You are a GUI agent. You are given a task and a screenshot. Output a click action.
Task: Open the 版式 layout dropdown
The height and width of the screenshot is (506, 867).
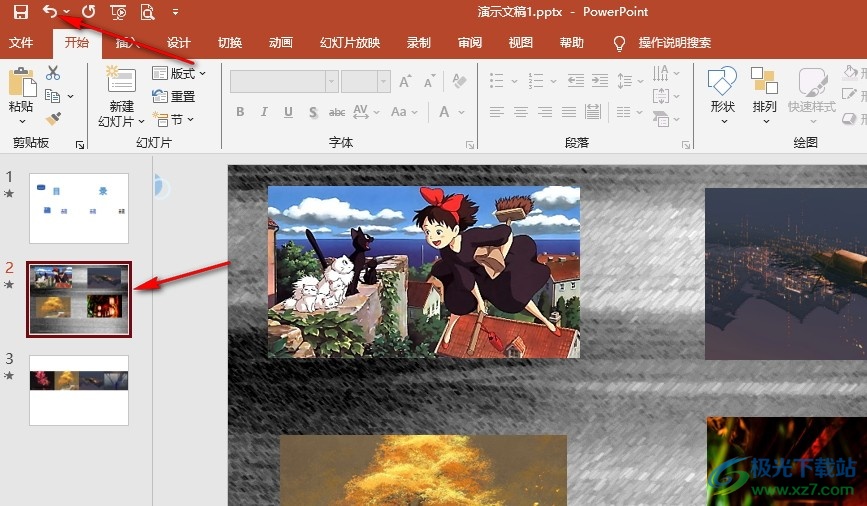pos(179,73)
